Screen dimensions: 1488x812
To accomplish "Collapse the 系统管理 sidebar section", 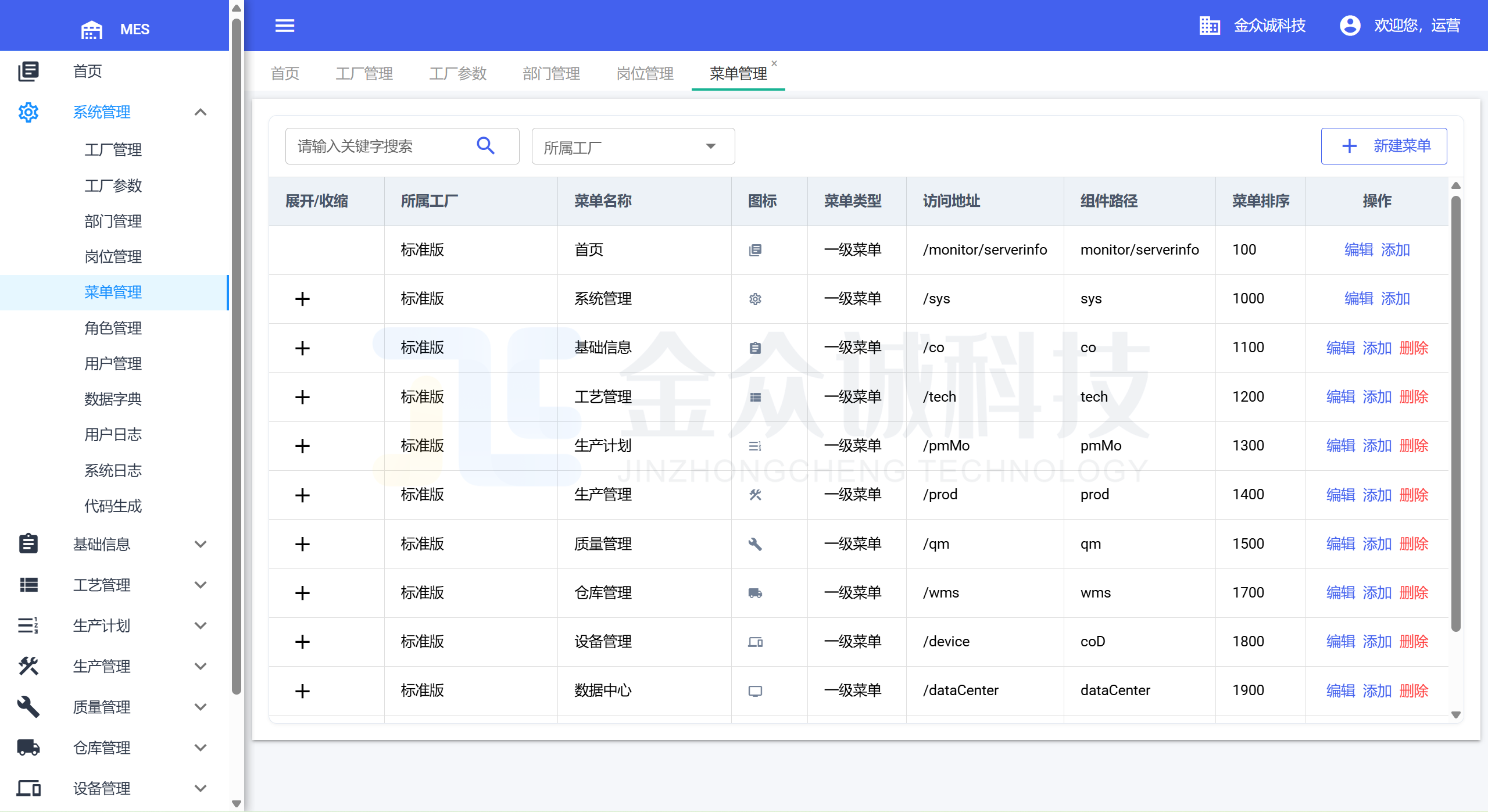I will click(201, 112).
